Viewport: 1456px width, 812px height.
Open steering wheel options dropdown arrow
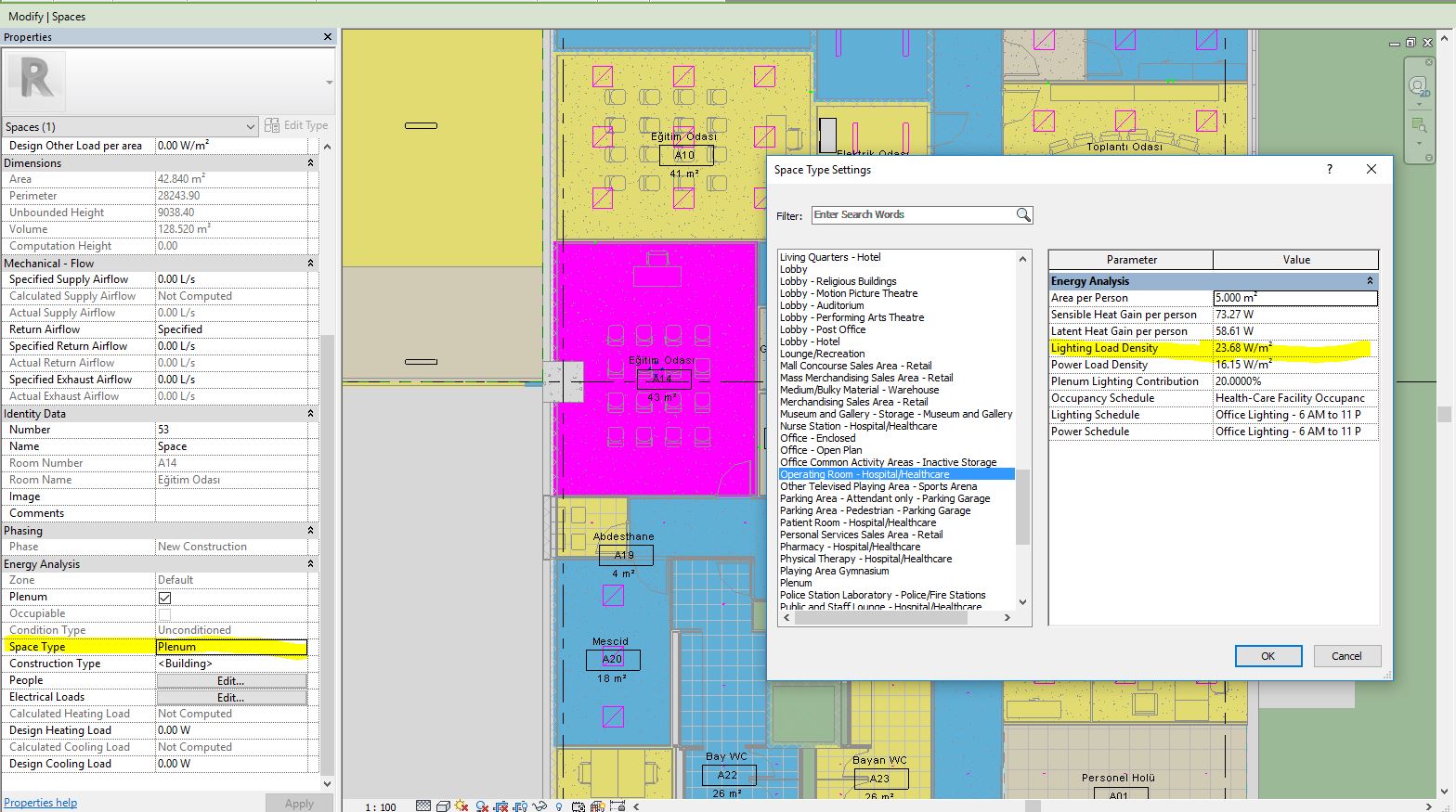click(1419, 104)
